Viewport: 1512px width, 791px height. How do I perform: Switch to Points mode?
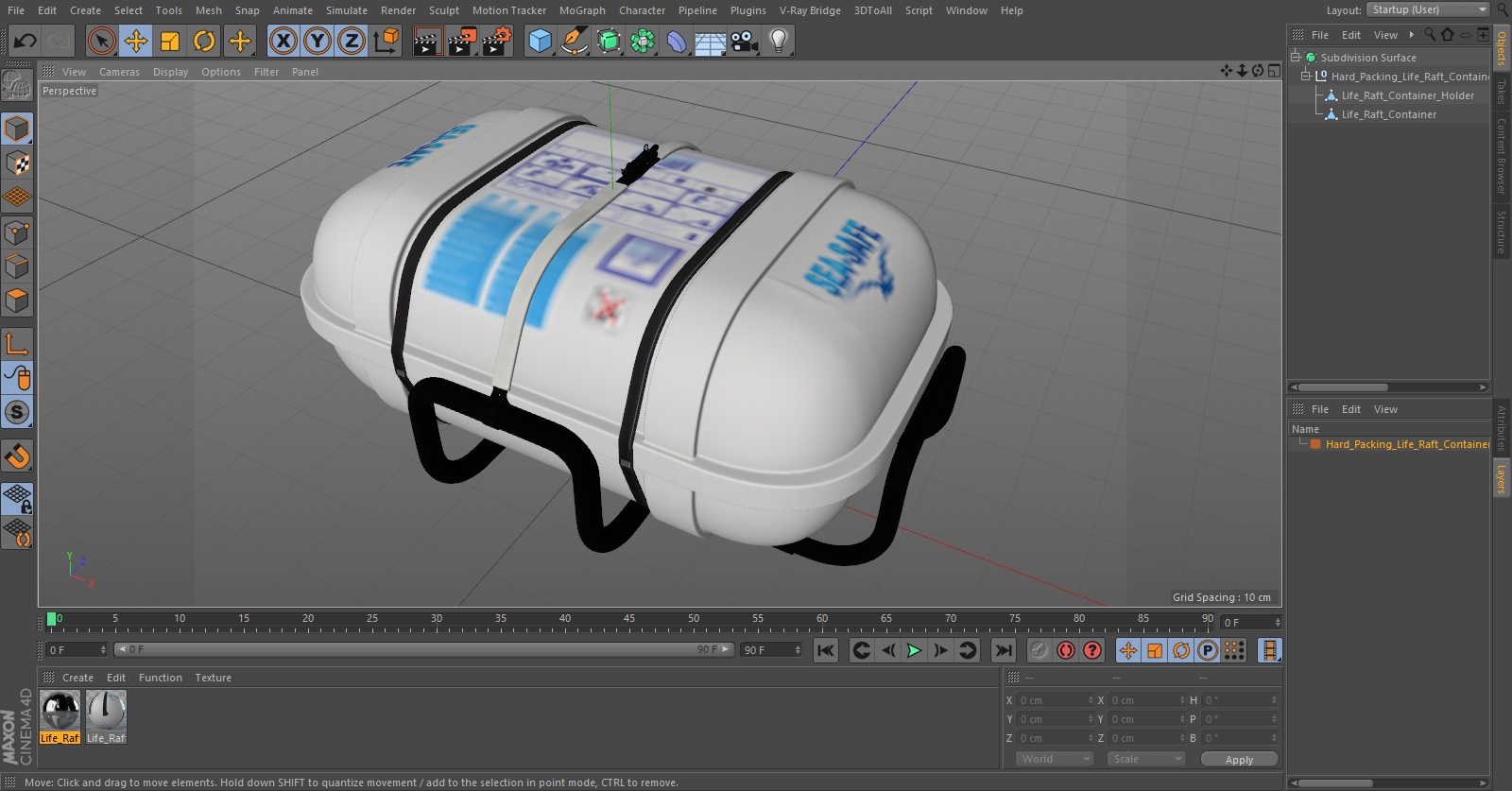point(17,232)
